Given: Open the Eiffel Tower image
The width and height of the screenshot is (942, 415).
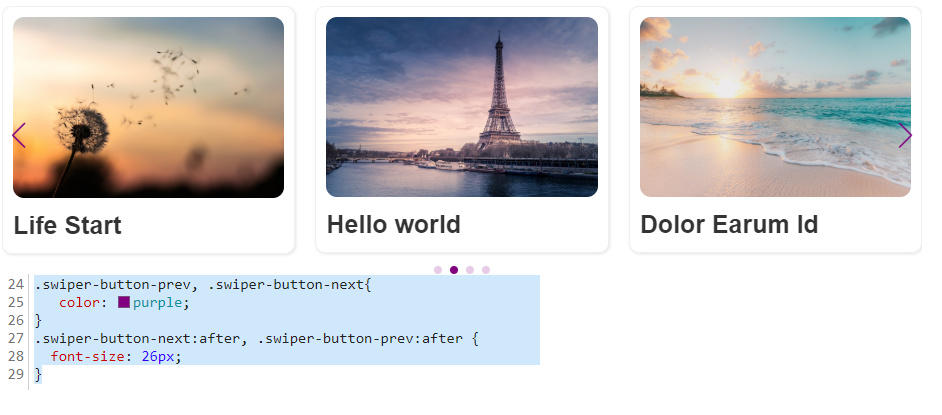Looking at the screenshot, I should point(462,107).
